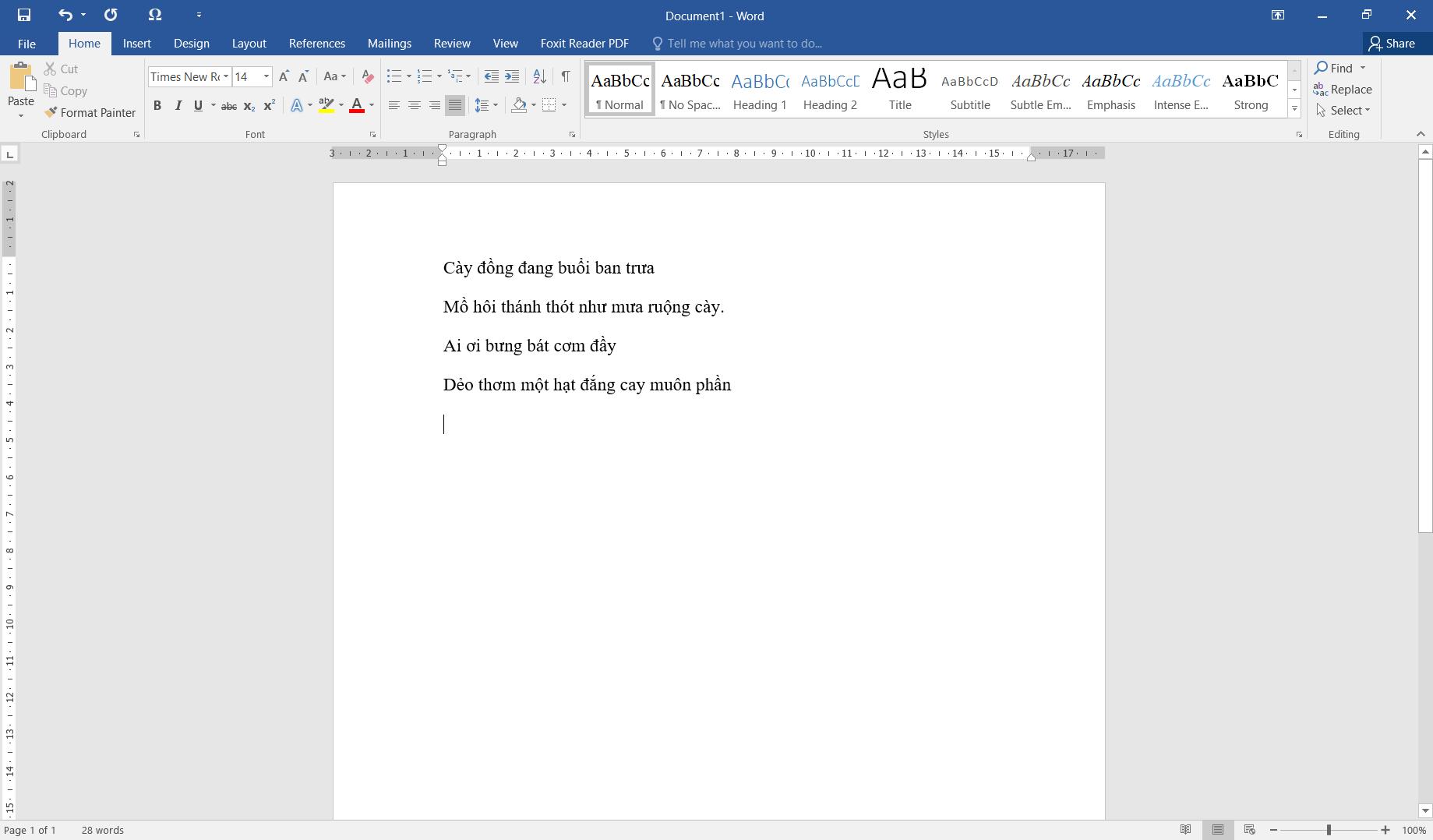
Task: Open line and paragraph spacing options
Action: click(x=482, y=105)
